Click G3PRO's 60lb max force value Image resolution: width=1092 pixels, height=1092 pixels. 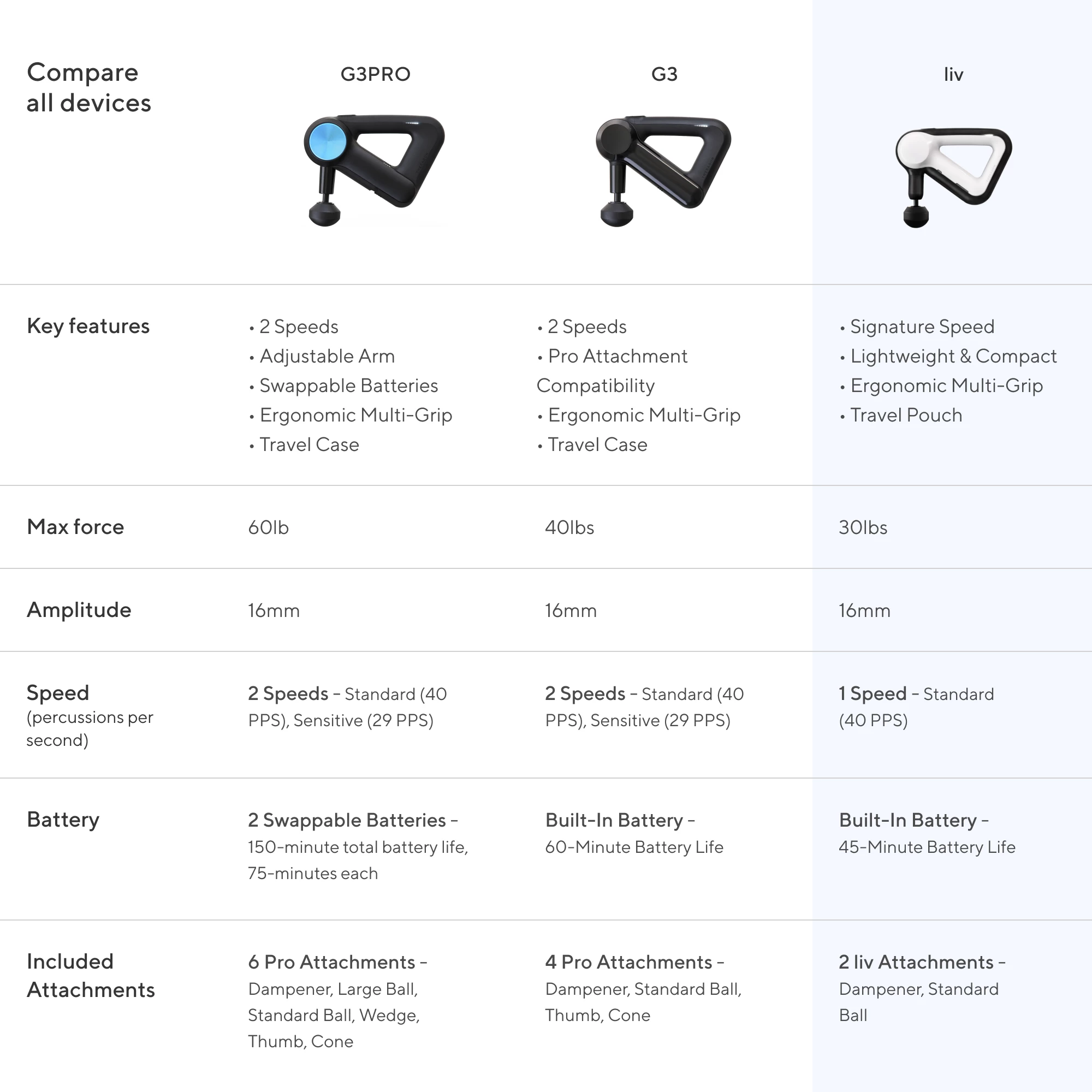pos(269,527)
